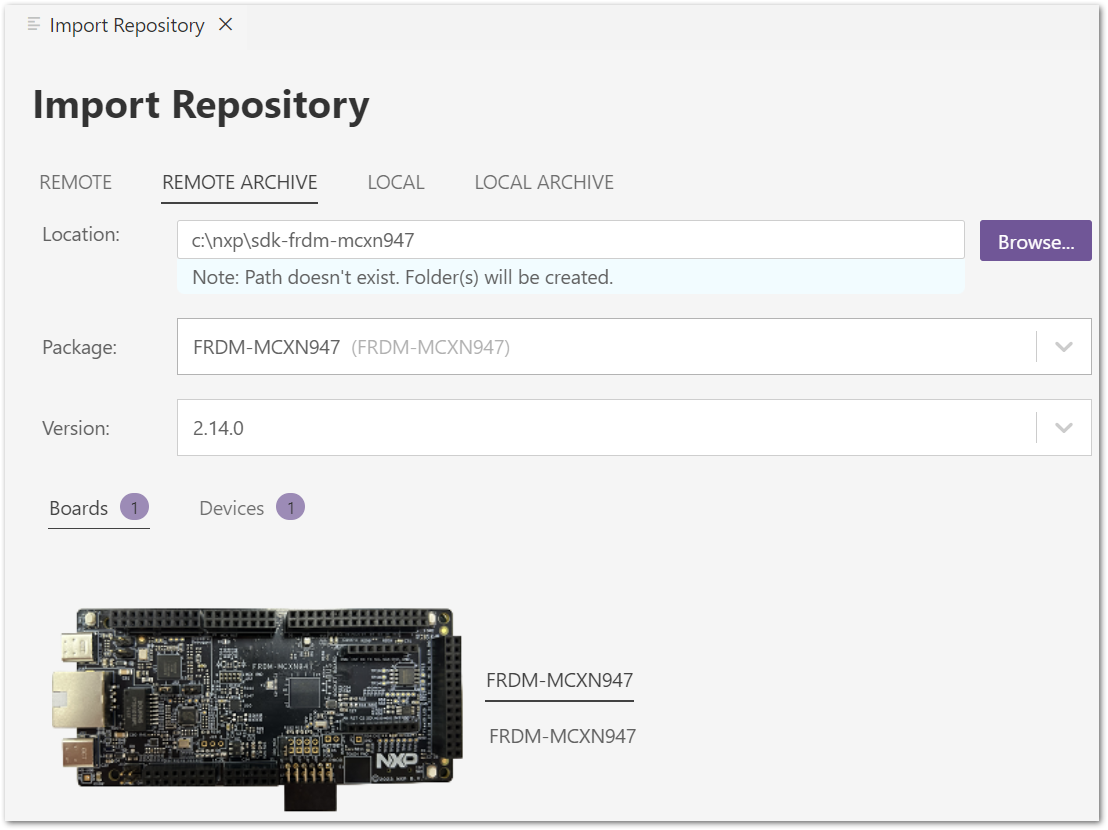Expand the Version dropdown
Screen dimensions: 1108x830
pyautogui.click(x=1063, y=427)
